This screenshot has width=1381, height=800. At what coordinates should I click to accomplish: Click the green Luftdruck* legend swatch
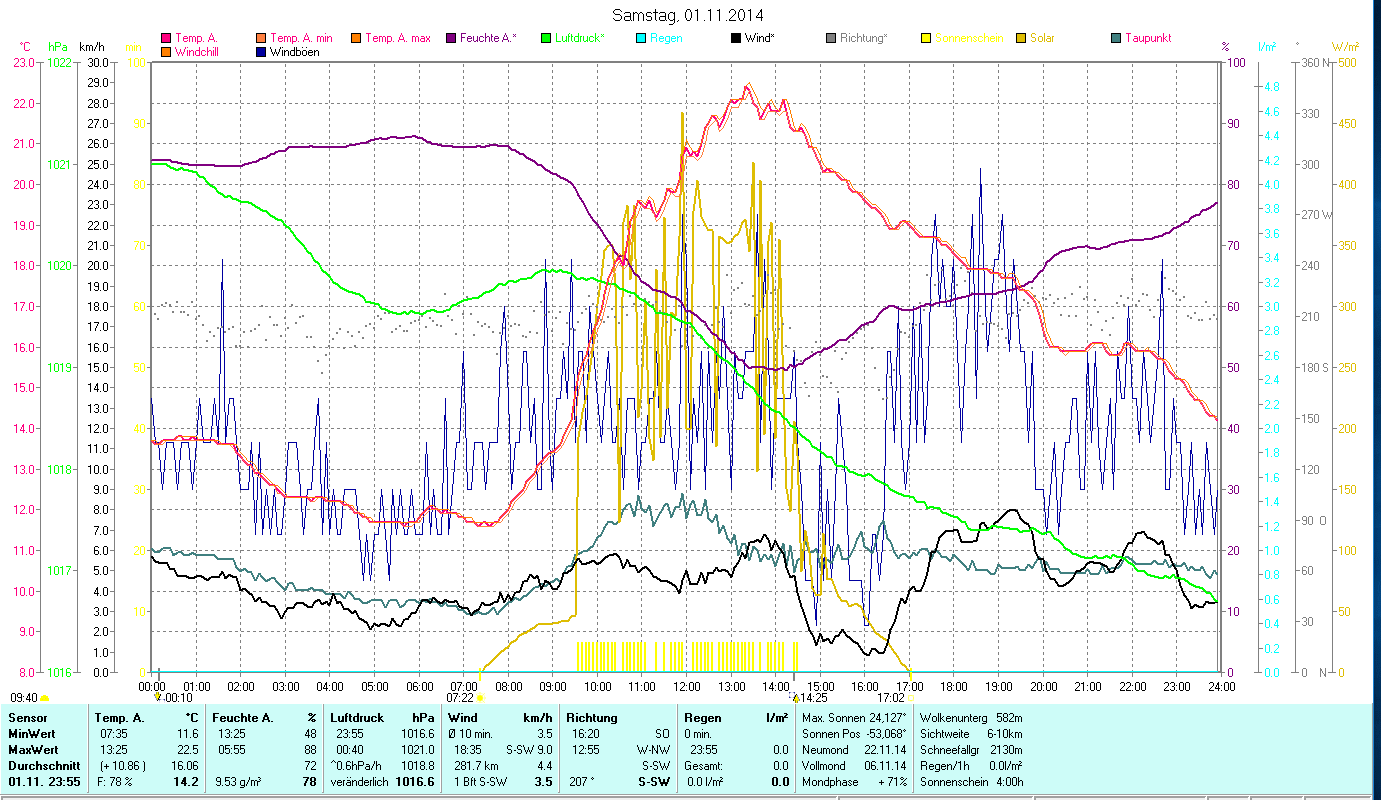click(x=545, y=39)
